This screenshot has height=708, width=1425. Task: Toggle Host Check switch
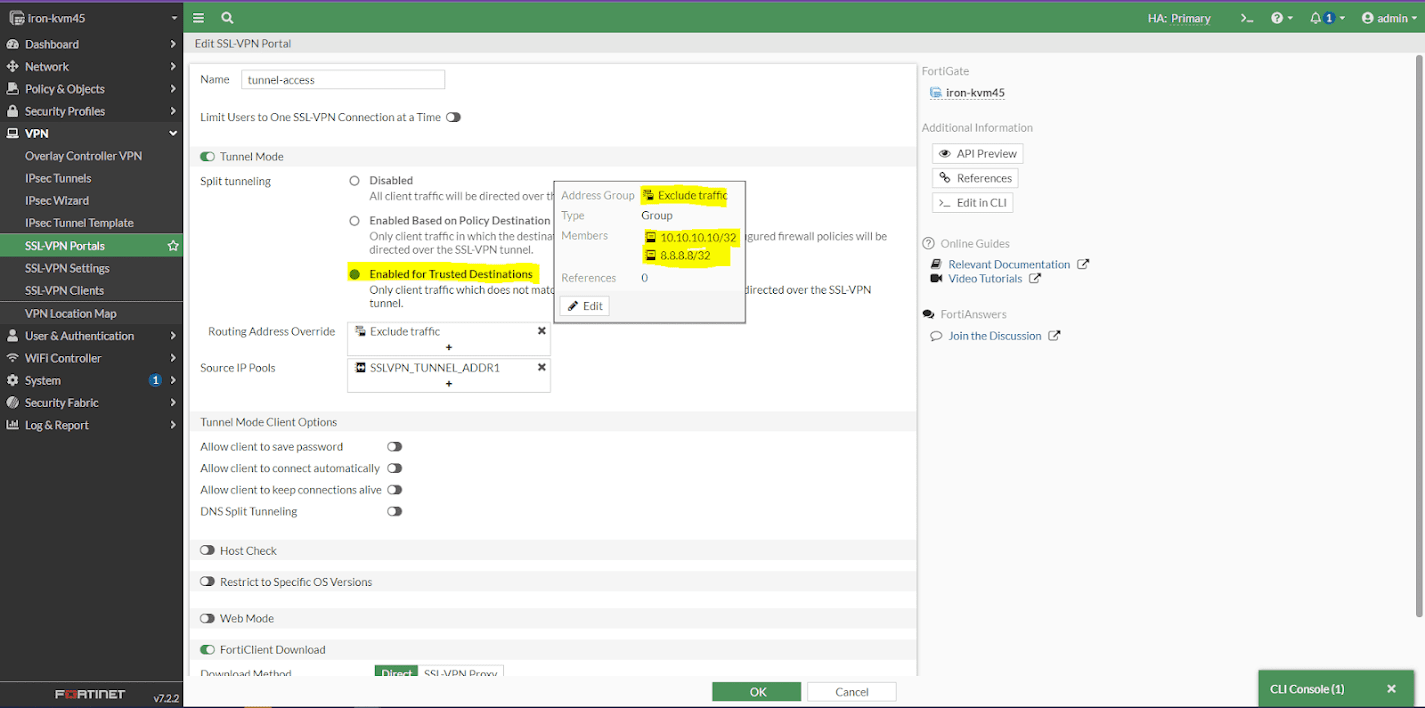tap(208, 551)
